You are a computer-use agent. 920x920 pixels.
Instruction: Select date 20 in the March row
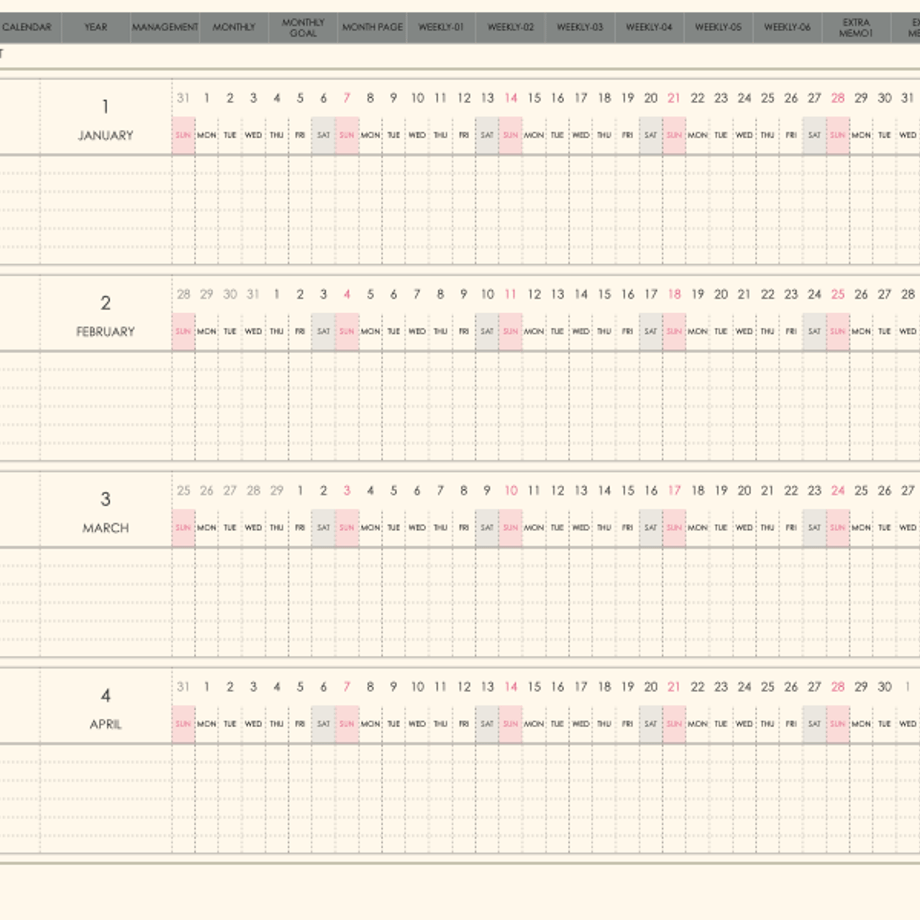[x=745, y=491]
